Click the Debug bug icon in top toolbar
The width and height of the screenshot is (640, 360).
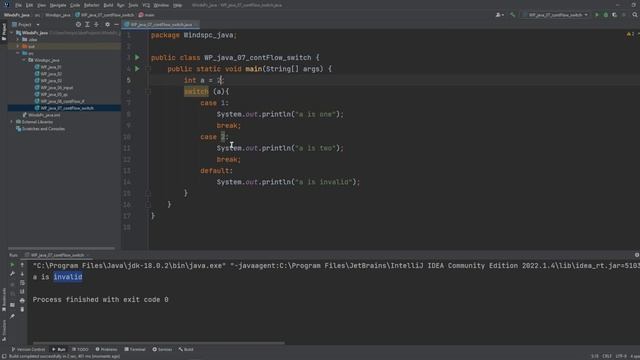click(x=606, y=15)
